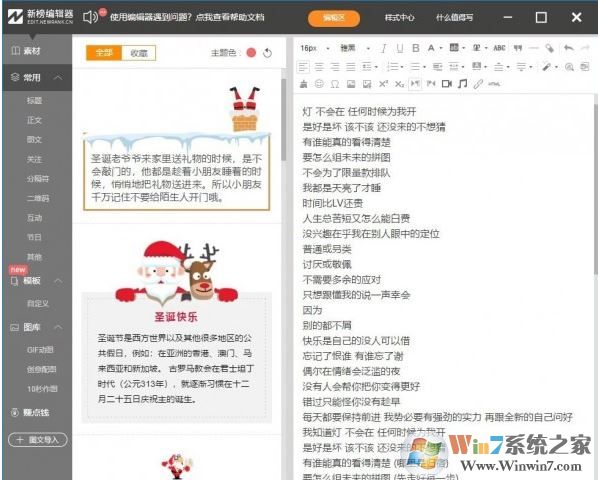Open the 自定义 templates
598x480 pixels.
coord(38,303)
